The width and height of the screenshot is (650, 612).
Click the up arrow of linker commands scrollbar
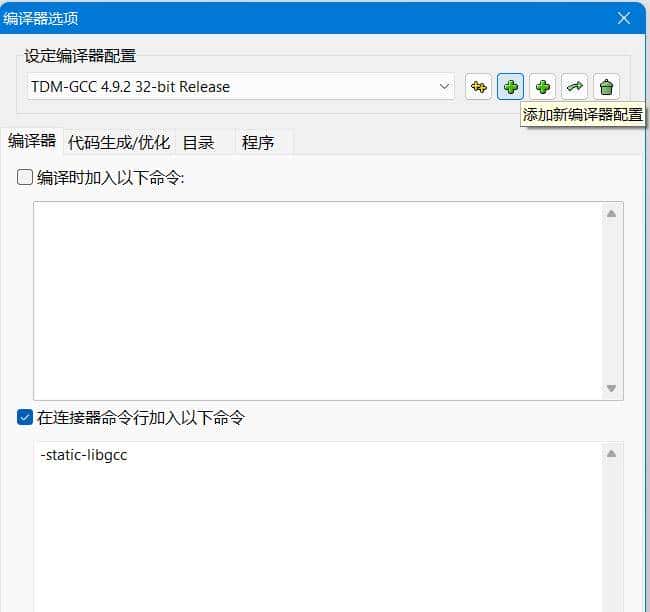tap(611, 454)
